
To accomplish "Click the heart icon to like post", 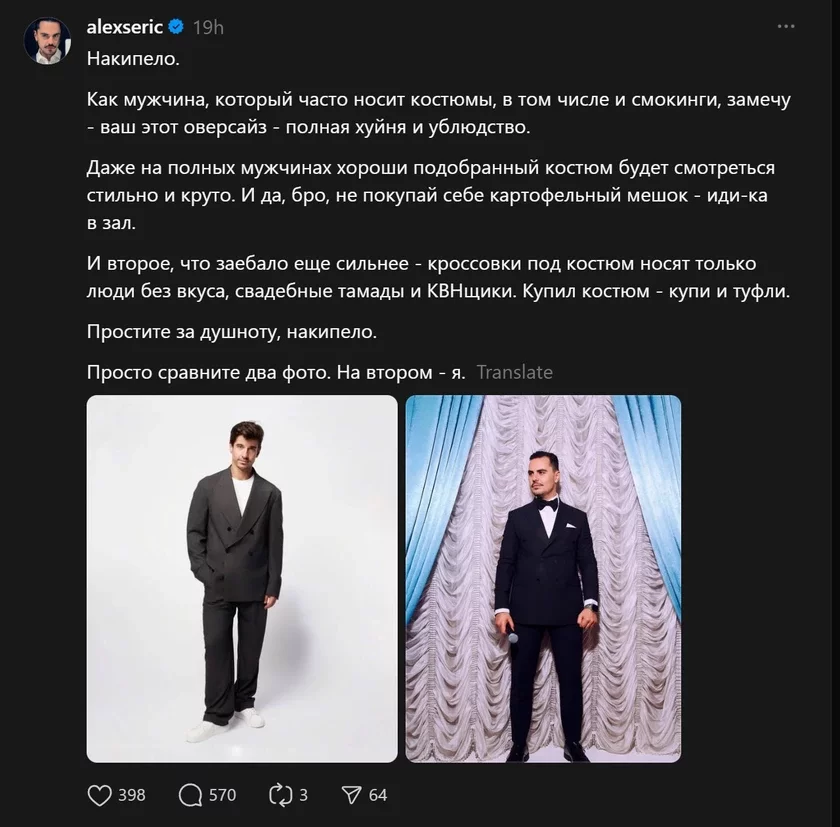I will point(100,795).
